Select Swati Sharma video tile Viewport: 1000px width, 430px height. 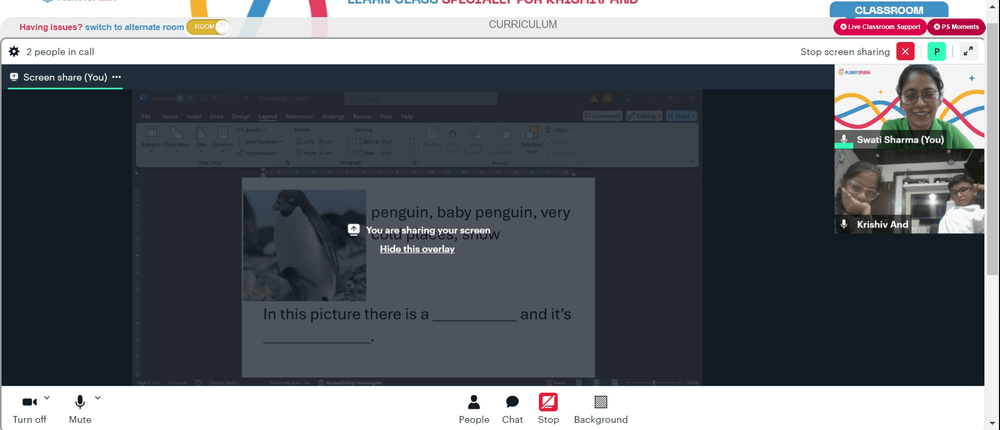point(909,107)
